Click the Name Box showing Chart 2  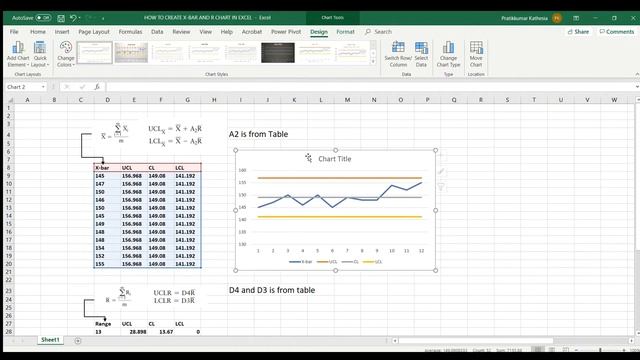(x=23, y=87)
